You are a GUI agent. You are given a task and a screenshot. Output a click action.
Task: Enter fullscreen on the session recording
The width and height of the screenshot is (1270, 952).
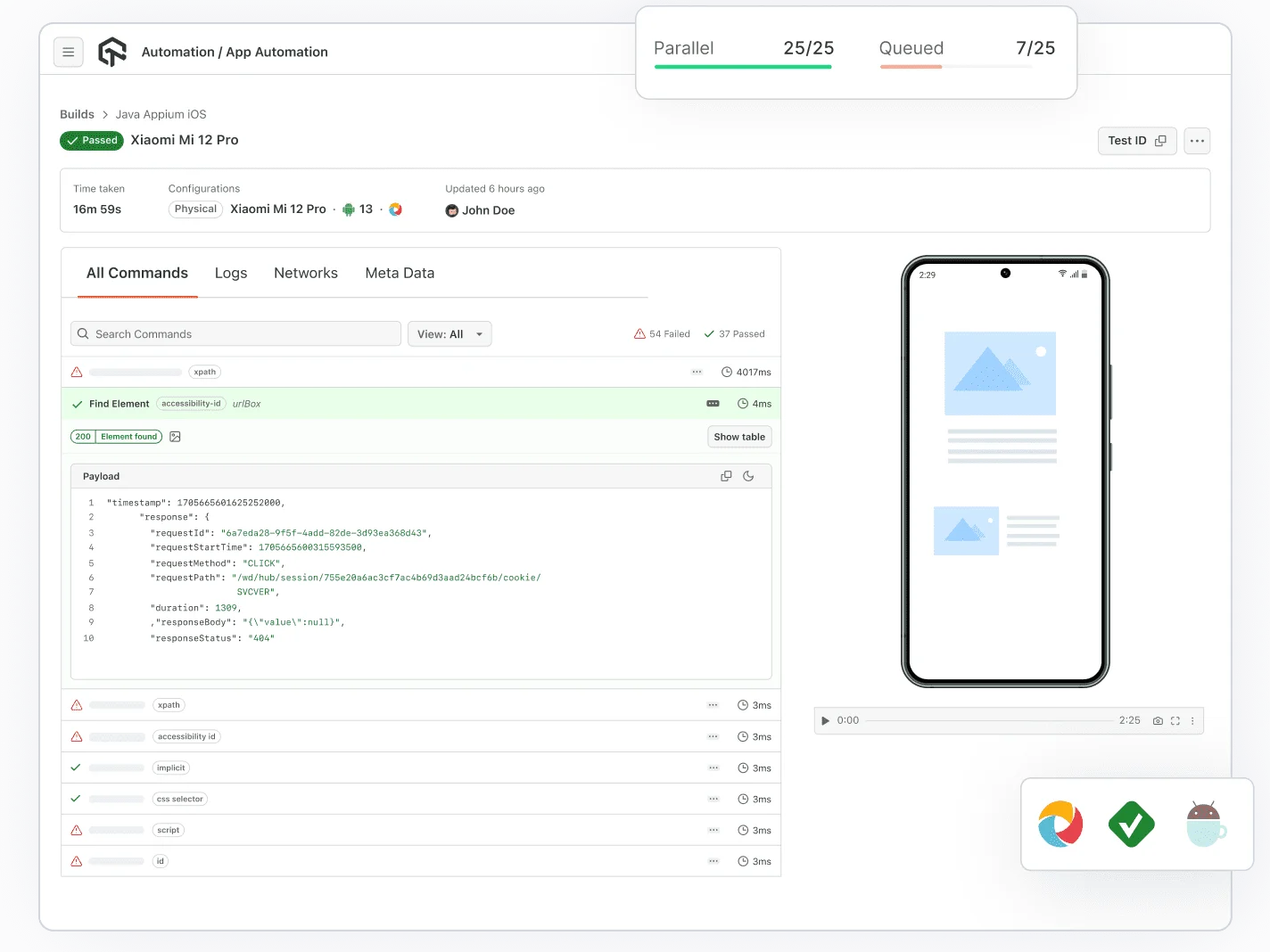1175,720
